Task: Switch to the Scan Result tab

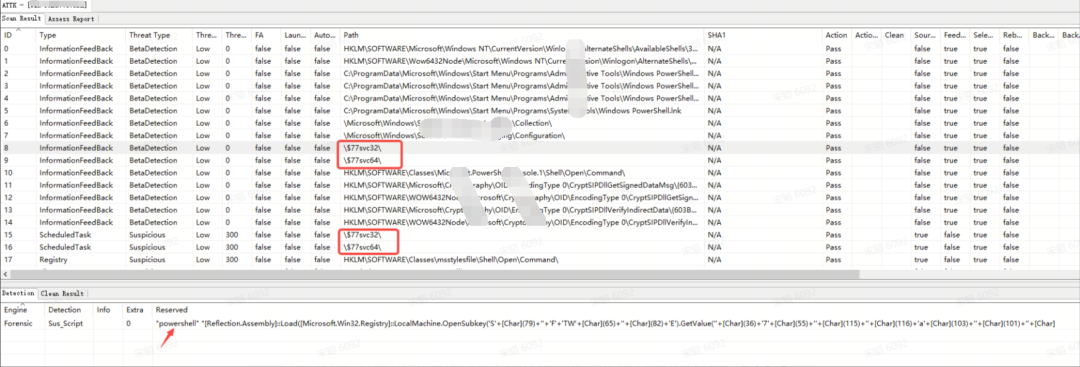Action: click(x=21, y=19)
